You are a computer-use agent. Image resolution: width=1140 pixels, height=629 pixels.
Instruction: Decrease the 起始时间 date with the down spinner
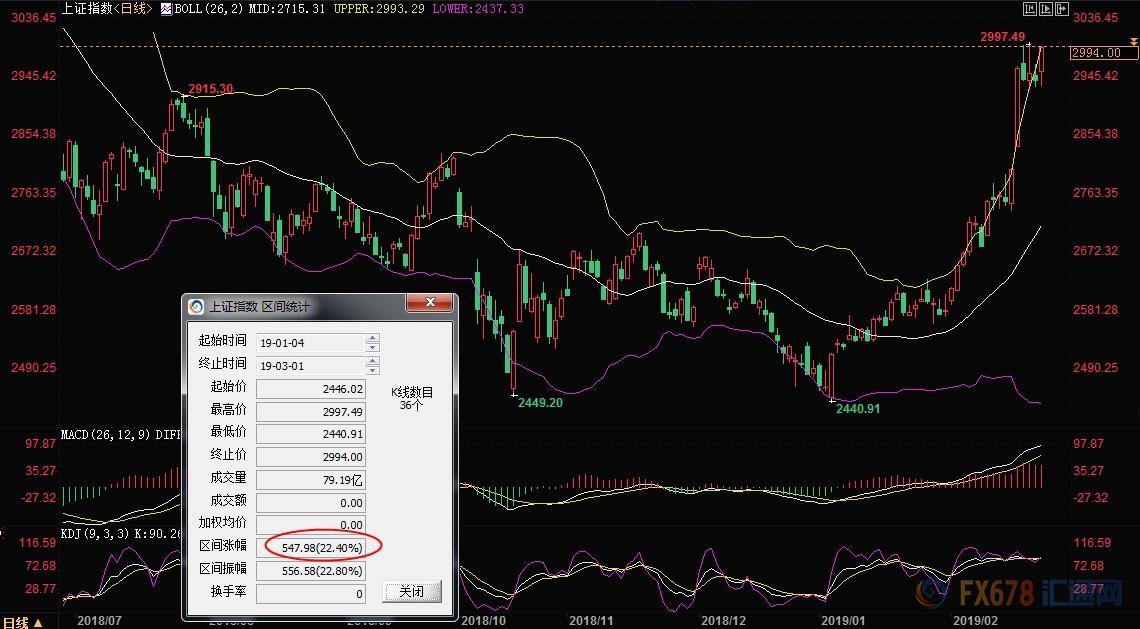(372, 346)
